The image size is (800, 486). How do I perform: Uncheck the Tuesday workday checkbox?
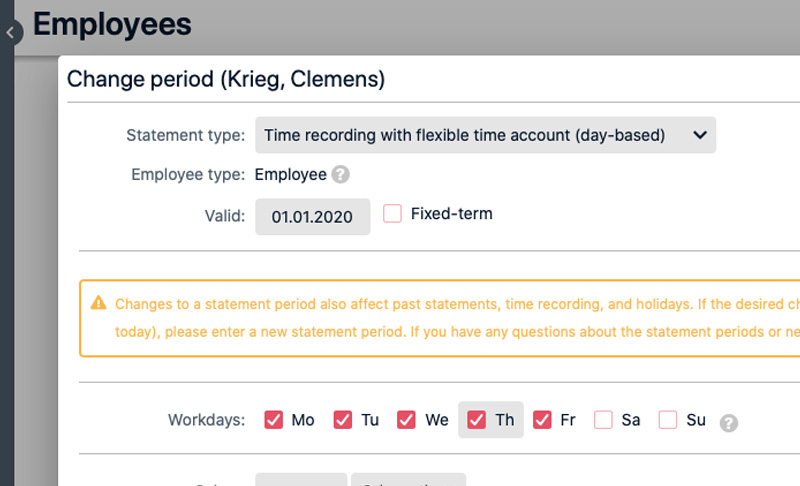click(x=343, y=420)
